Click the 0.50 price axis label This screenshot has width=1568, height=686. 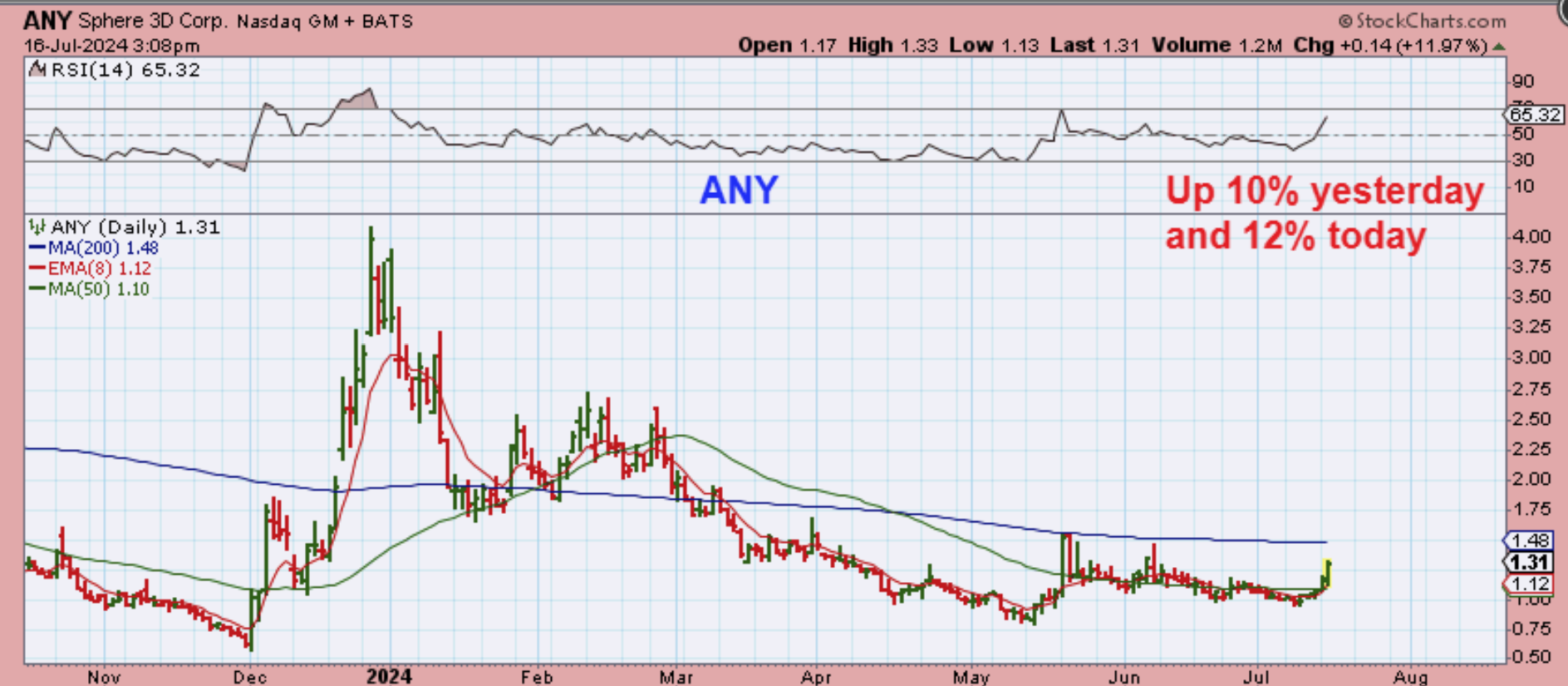[1530, 657]
